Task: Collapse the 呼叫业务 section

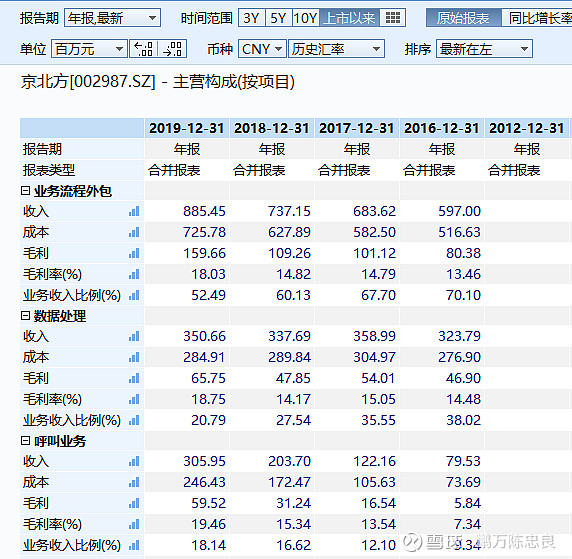Action: click(25, 441)
